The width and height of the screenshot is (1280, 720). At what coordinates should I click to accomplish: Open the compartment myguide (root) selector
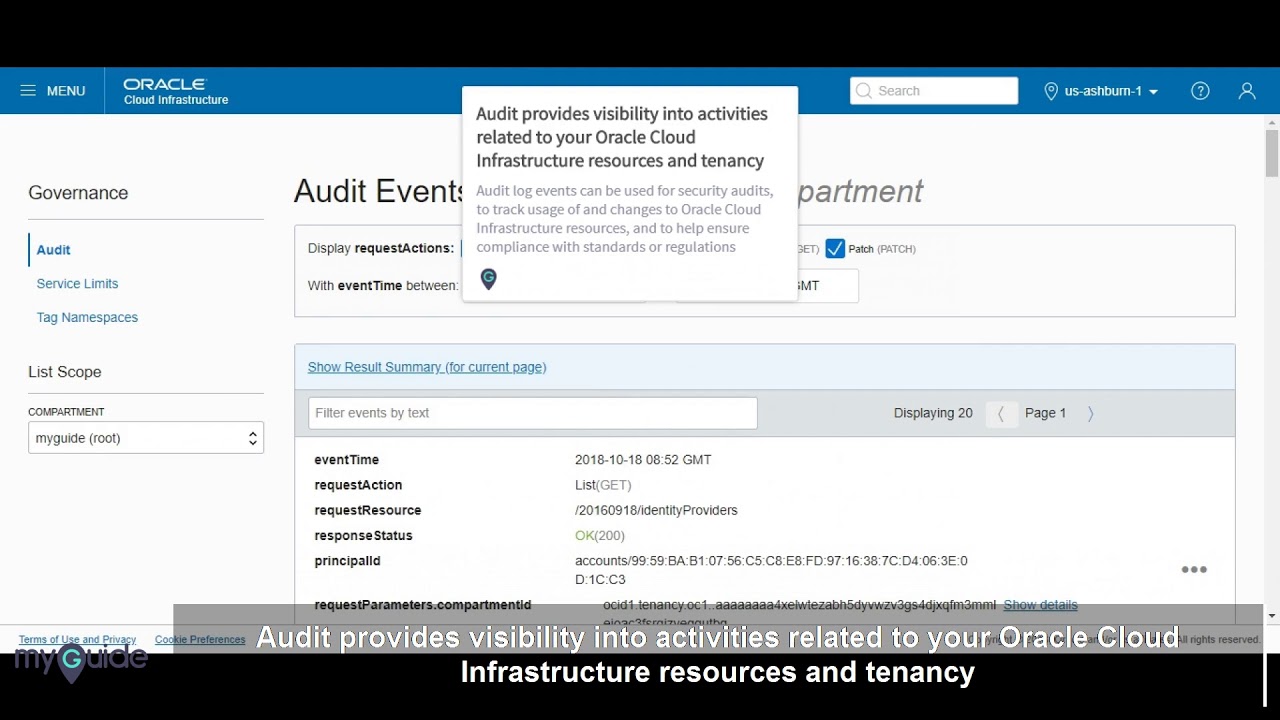point(146,438)
